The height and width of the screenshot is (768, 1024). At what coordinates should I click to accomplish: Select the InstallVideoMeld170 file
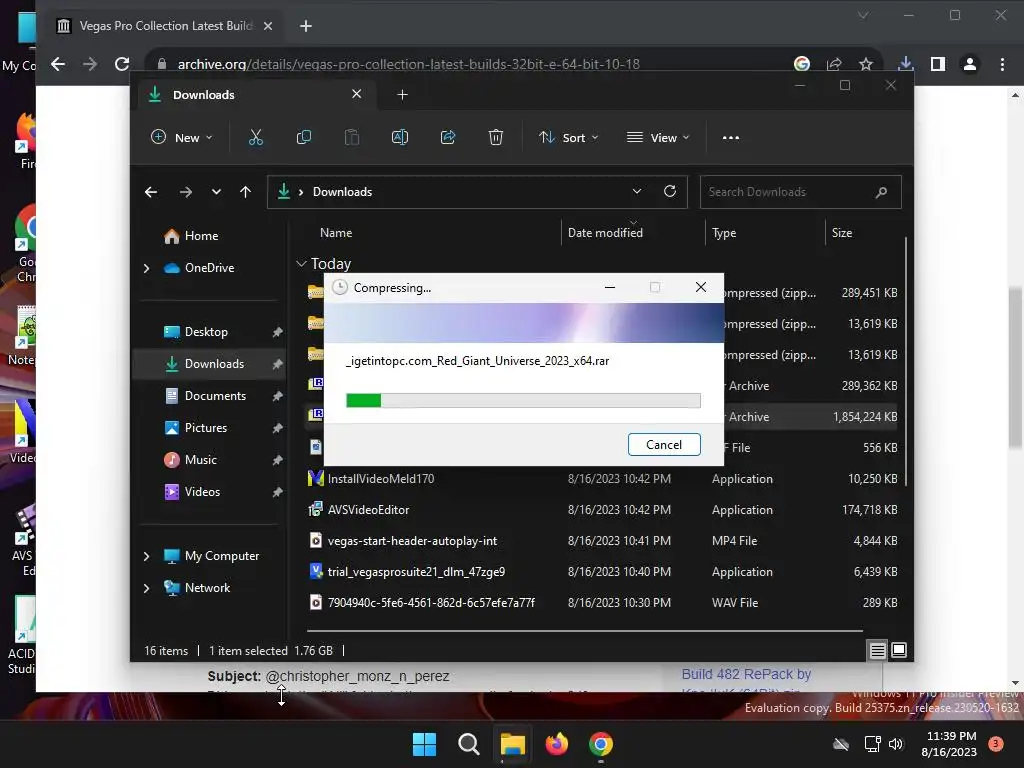pos(381,479)
